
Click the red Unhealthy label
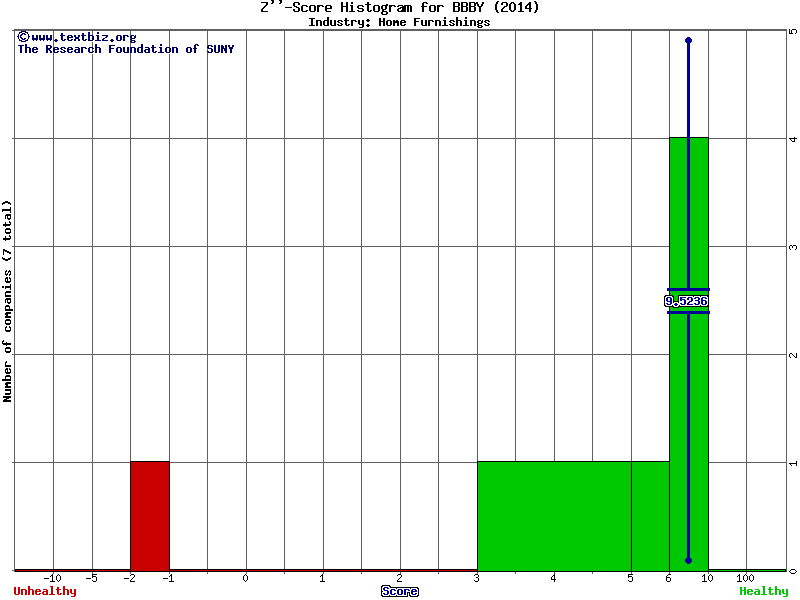[45, 591]
